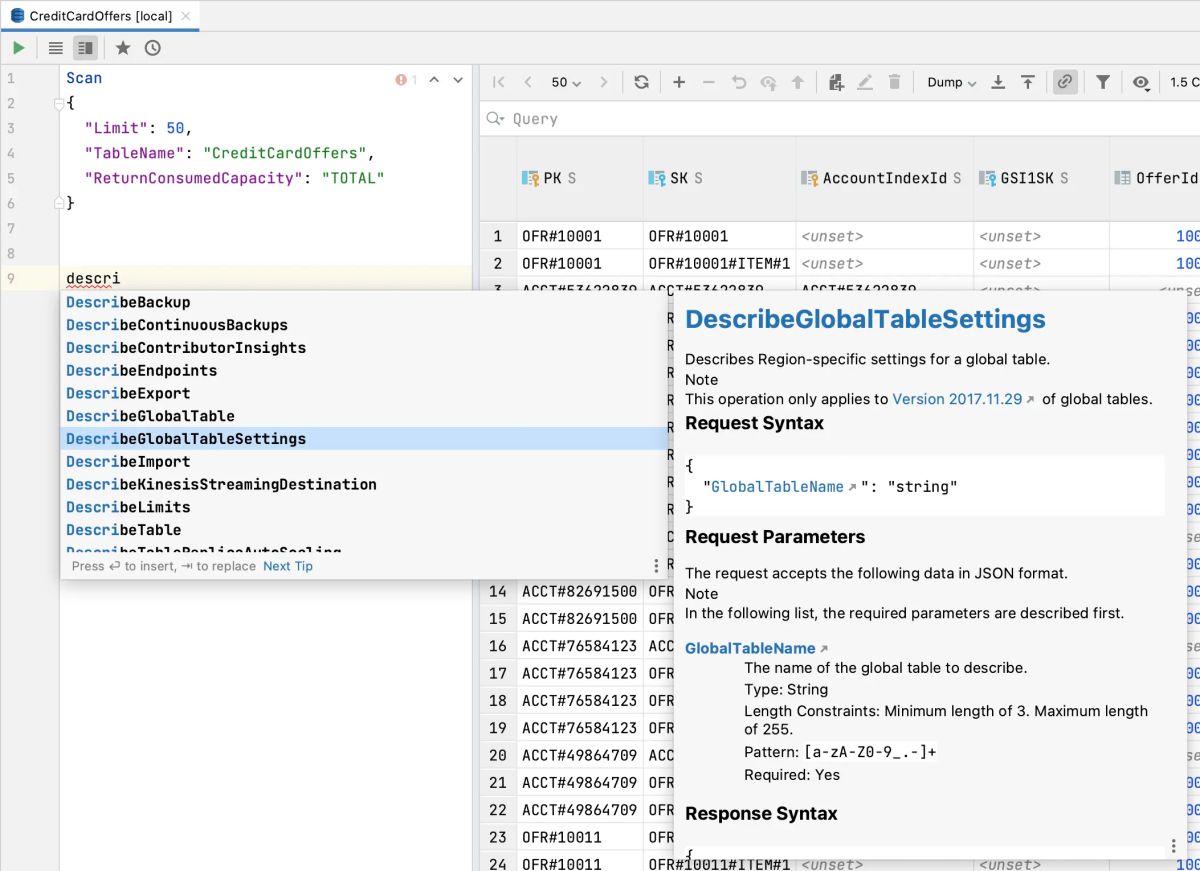
Task: Run the Scan query with the green play button
Action: click(x=19, y=48)
